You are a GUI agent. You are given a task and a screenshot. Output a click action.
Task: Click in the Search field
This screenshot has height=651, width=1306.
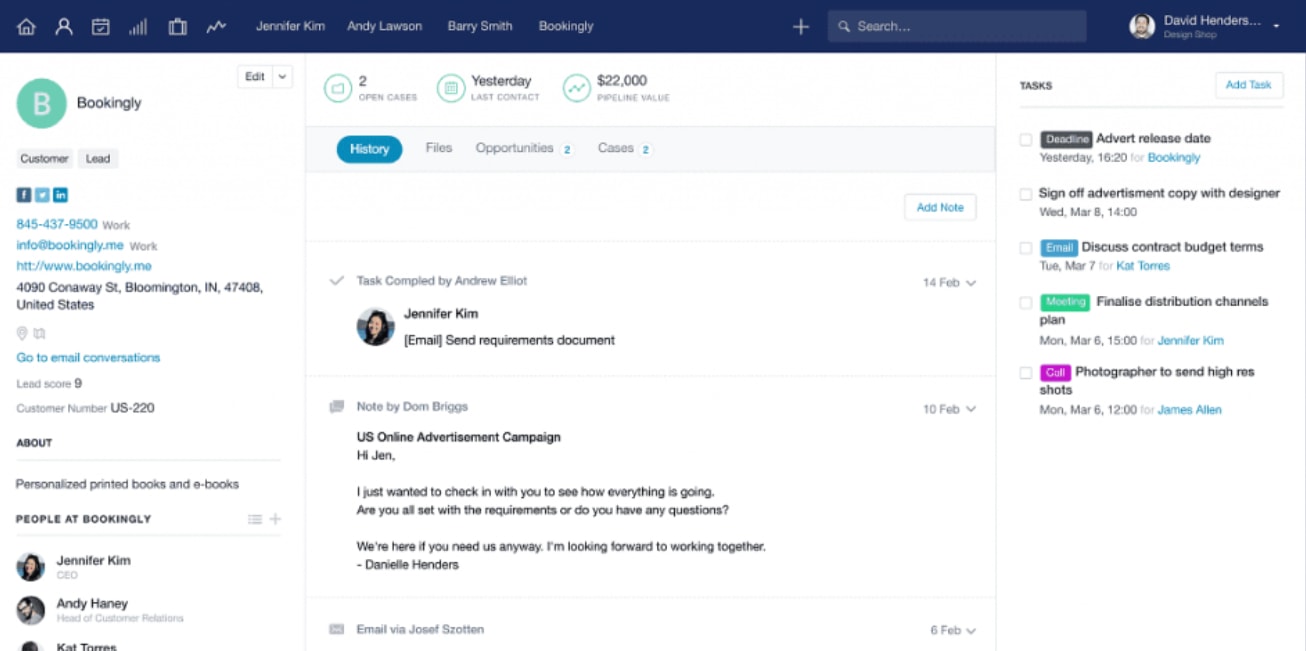[957, 27]
